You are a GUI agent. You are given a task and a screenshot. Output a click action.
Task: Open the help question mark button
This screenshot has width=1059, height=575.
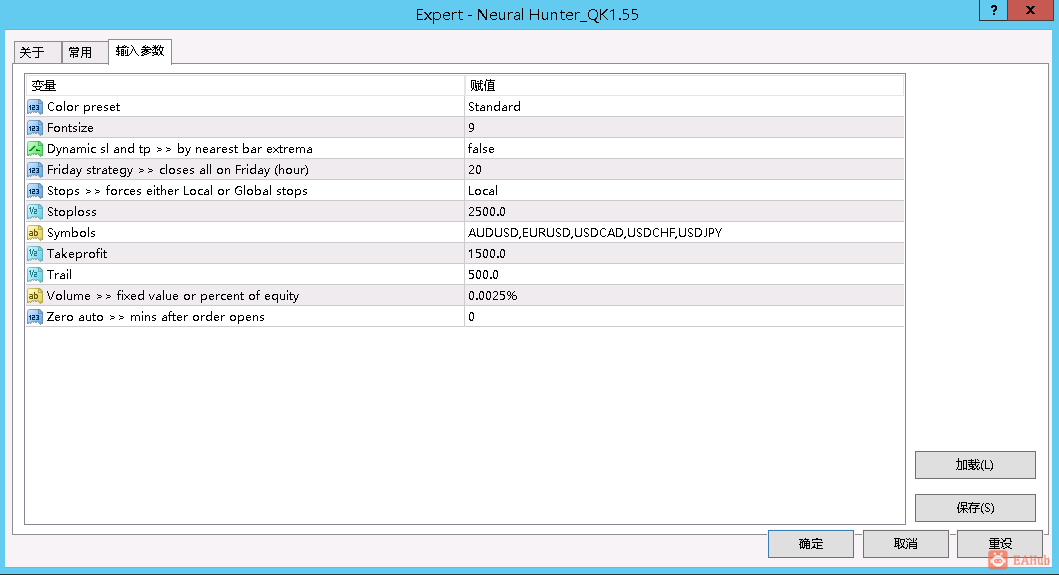tap(993, 10)
